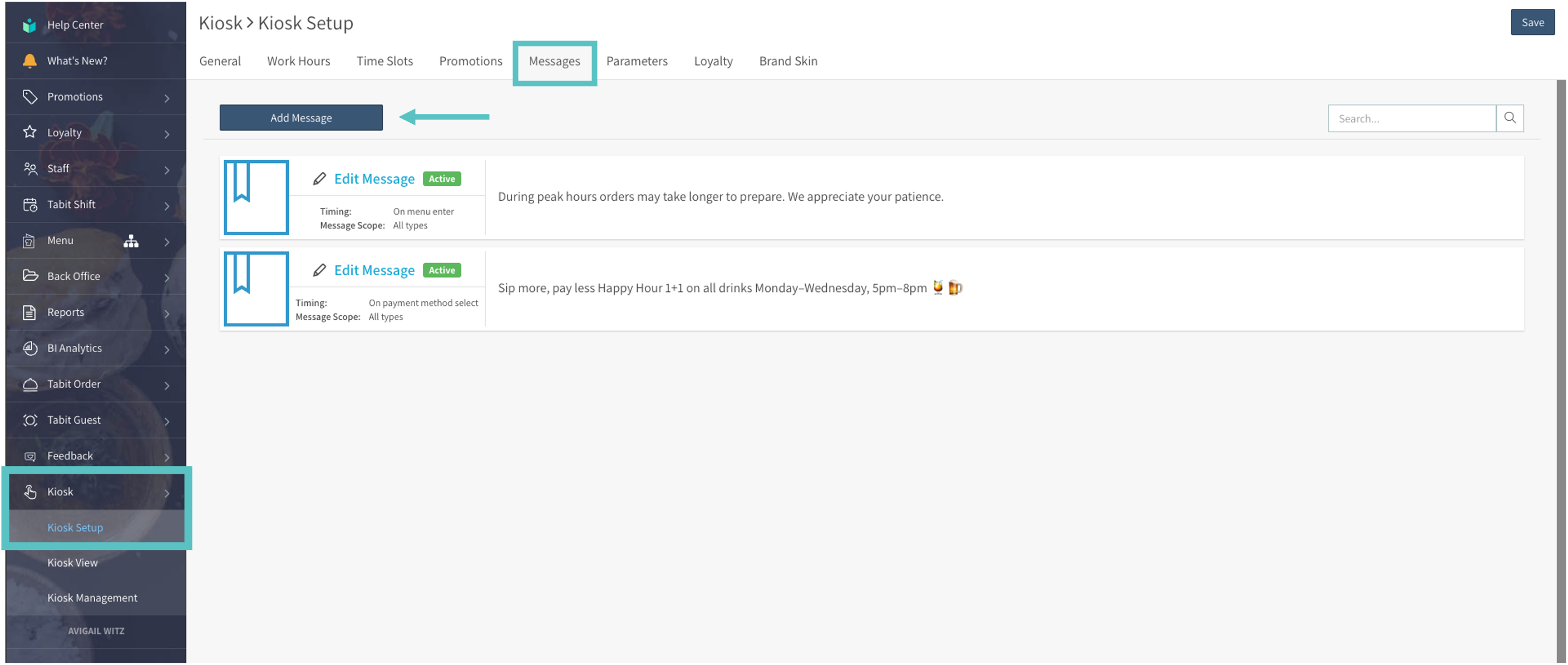Click the Reports document icon
This screenshot has width=1568, height=665.
pos(29,312)
